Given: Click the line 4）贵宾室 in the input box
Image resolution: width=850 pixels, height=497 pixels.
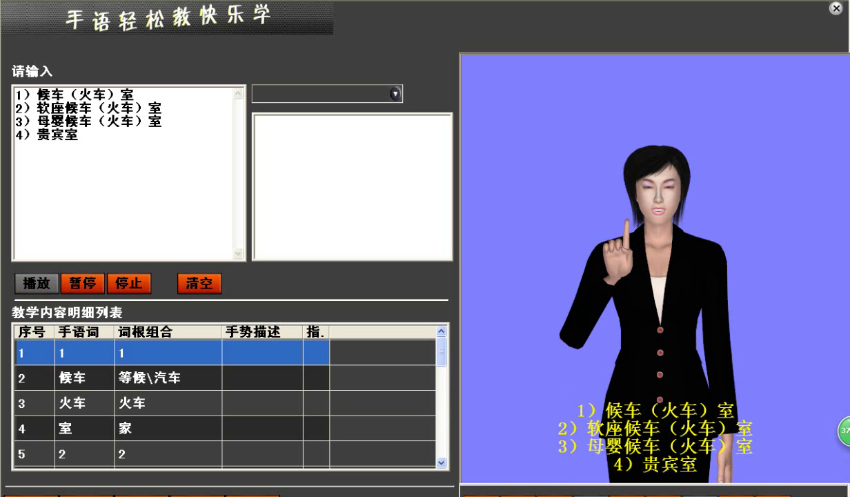Looking at the screenshot, I should 47,134.
